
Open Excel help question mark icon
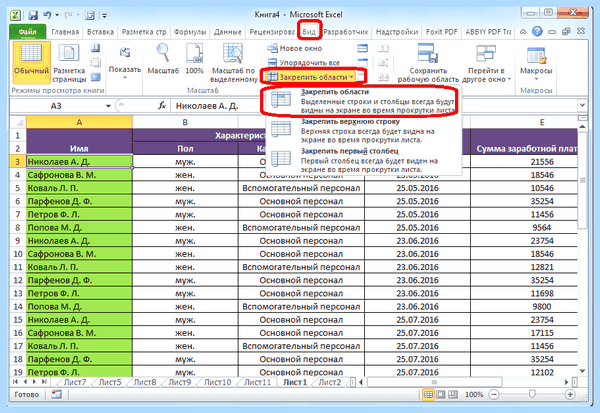537,31
